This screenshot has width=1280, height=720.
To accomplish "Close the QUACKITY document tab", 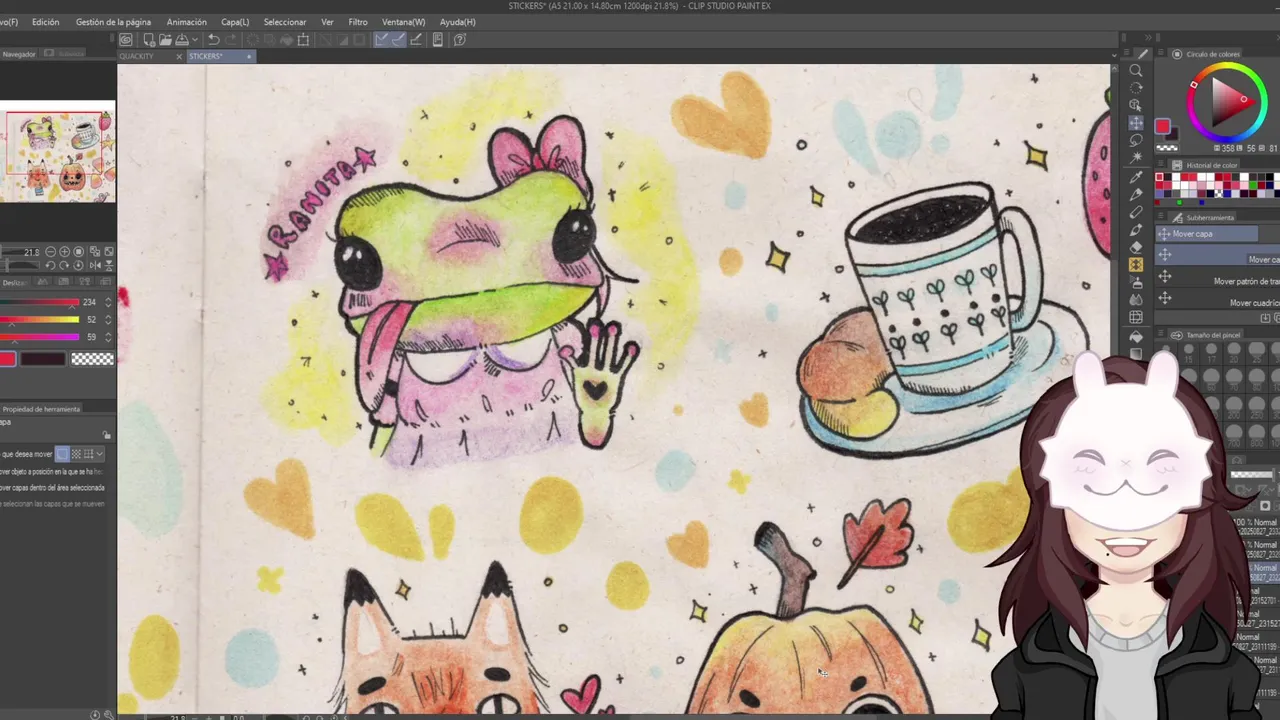I will 180,56.
